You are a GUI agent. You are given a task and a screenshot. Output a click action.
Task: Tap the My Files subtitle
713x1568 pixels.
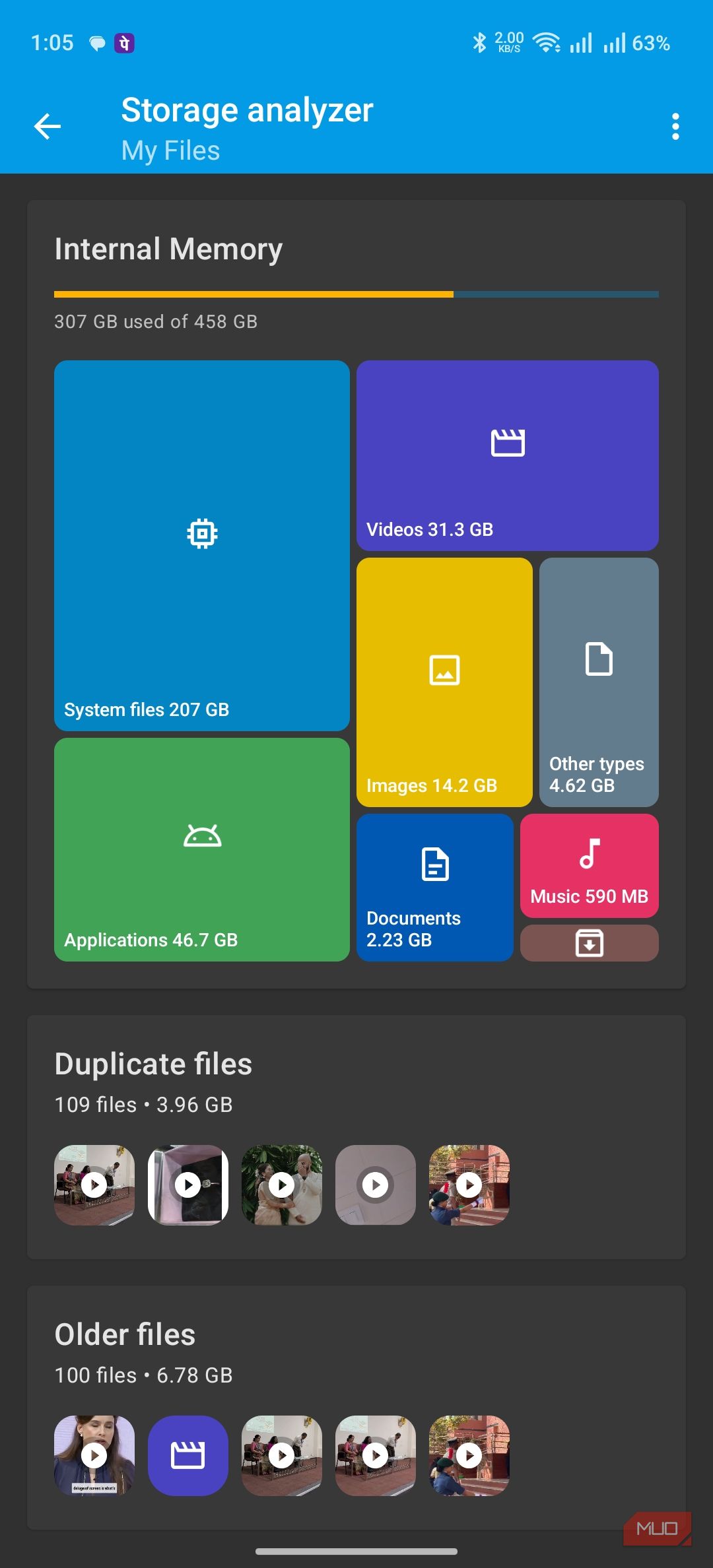tap(170, 151)
